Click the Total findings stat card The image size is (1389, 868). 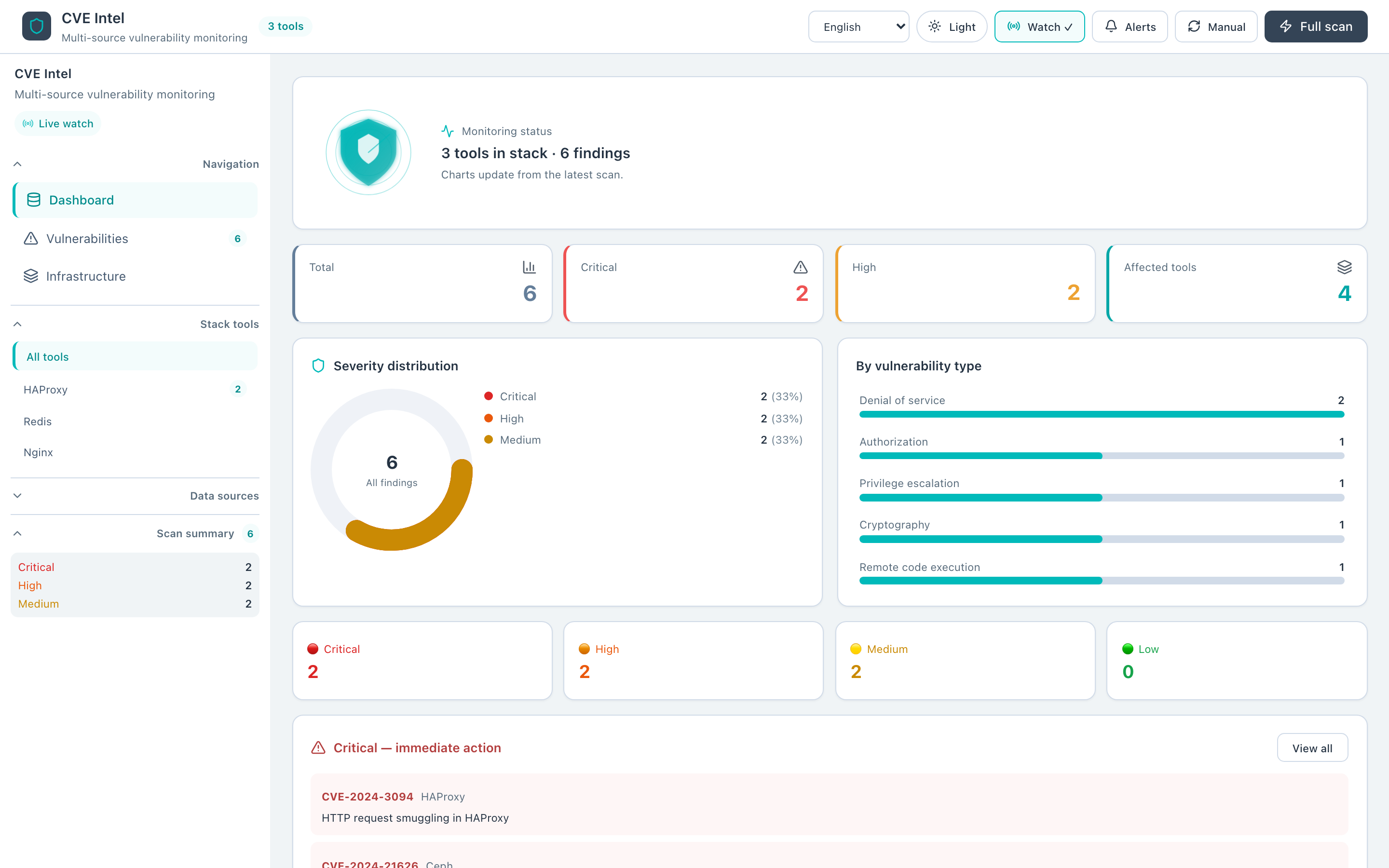click(422, 284)
